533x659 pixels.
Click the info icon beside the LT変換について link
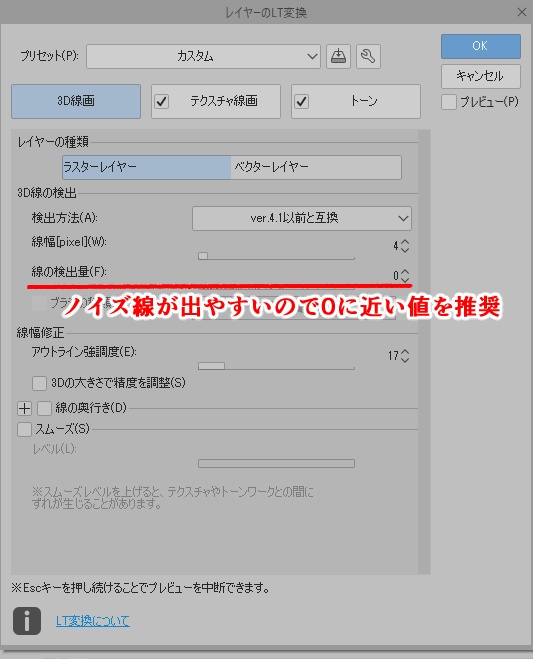(x=27, y=621)
